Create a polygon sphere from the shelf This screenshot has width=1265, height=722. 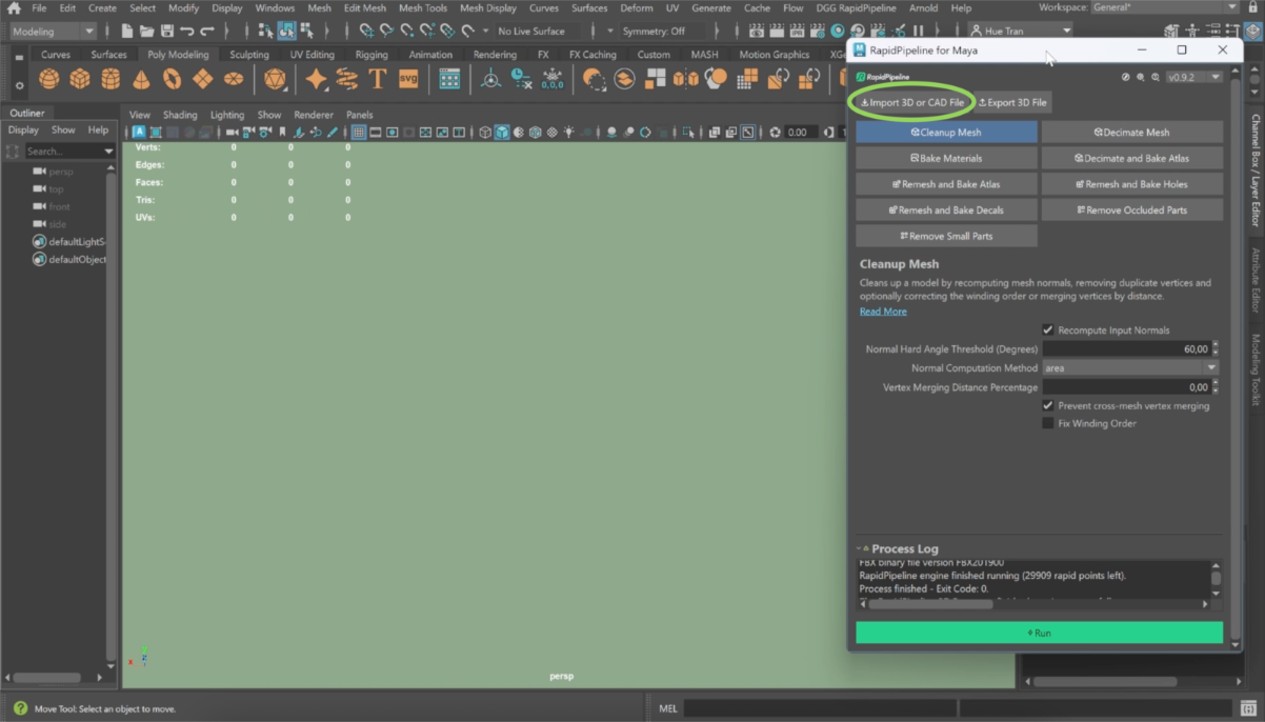click(x=49, y=79)
